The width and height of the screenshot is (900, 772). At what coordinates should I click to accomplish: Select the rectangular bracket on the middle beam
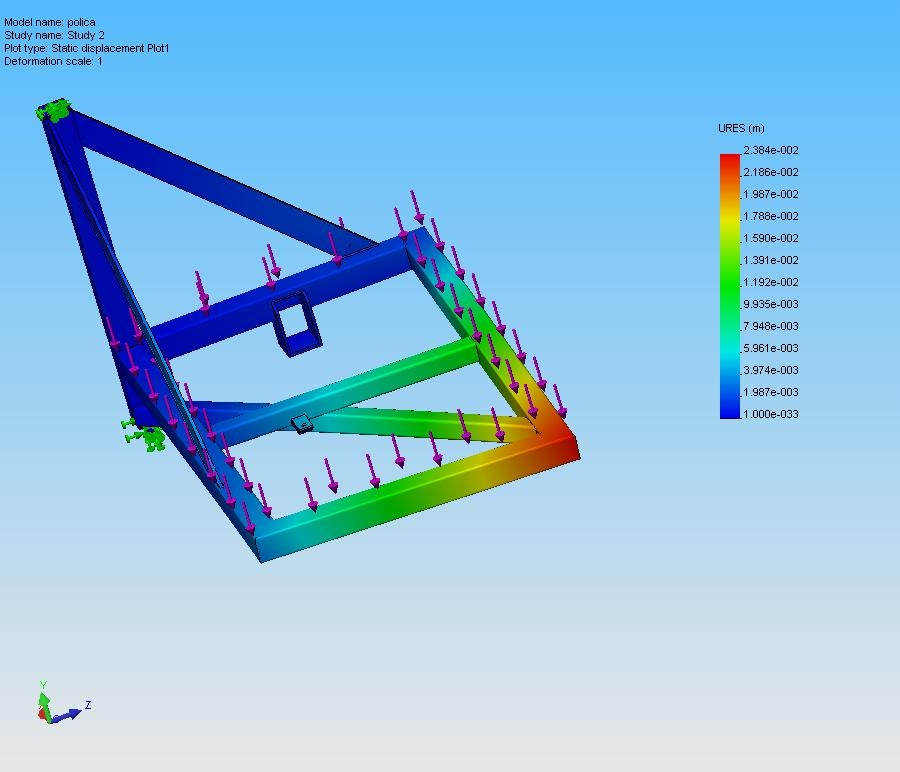click(296, 323)
